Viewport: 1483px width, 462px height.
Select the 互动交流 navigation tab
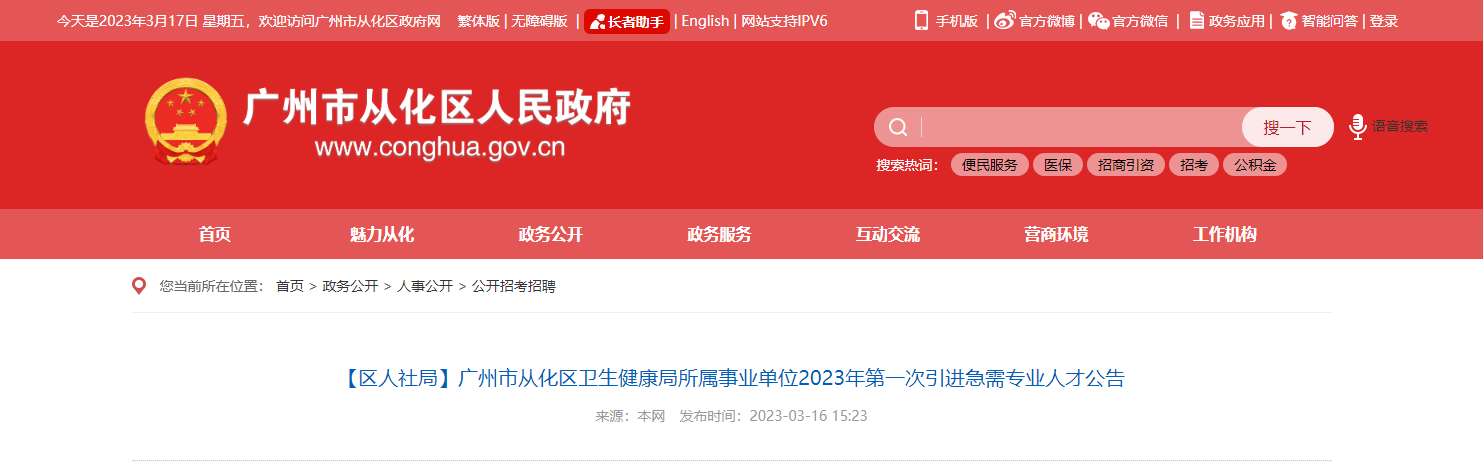coord(887,235)
